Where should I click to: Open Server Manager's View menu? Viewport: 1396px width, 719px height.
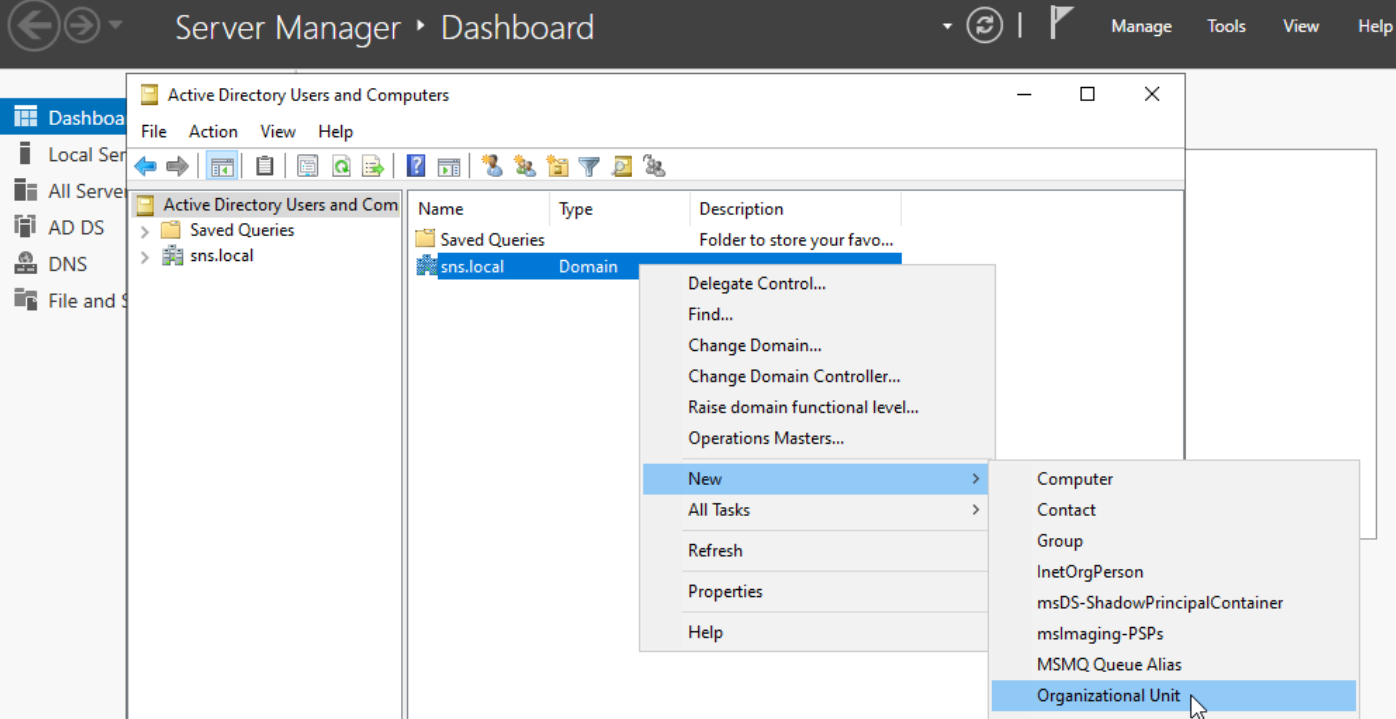coord(1301,27)
